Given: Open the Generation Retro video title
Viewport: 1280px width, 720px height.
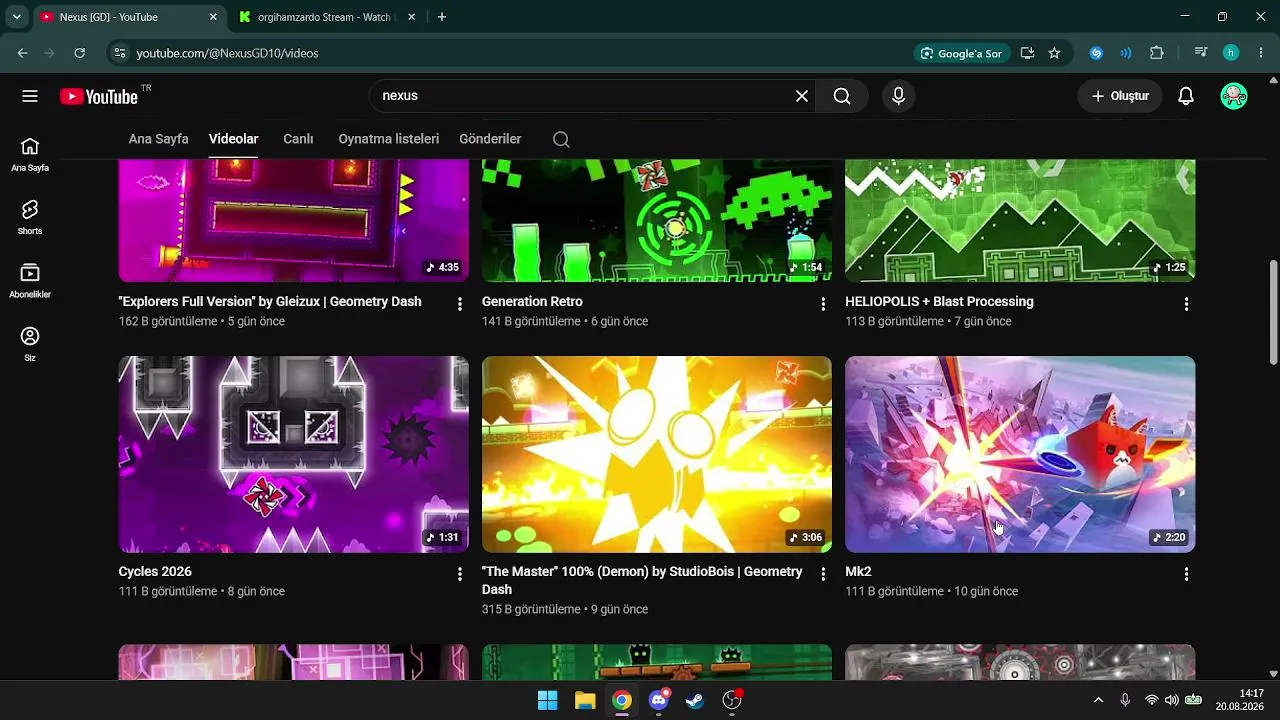Looking at the screenshot, I should [x=532, y=302].
